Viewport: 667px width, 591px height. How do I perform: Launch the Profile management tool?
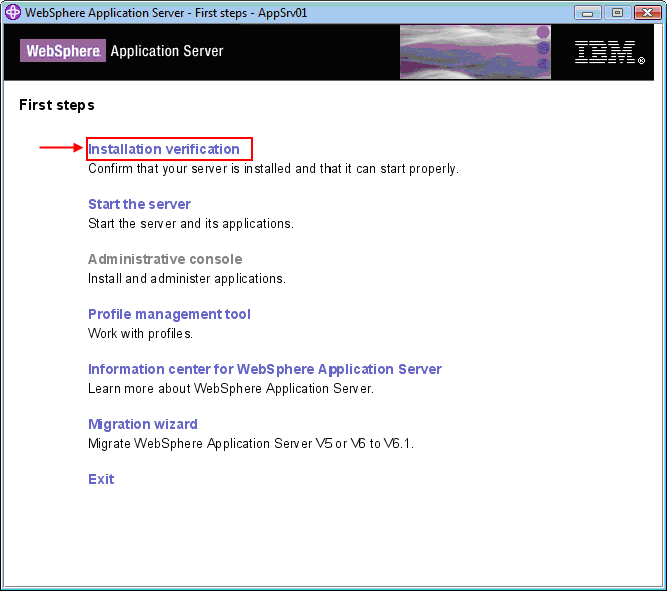coord(169,314)
